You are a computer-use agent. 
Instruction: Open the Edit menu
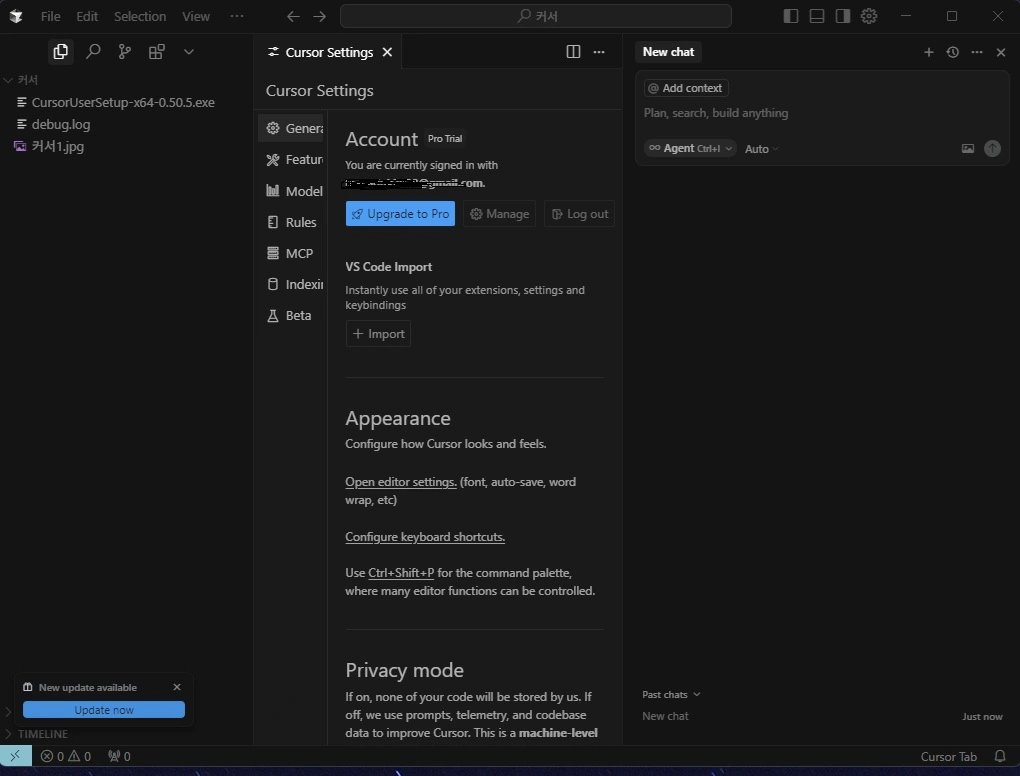point(87,16)
